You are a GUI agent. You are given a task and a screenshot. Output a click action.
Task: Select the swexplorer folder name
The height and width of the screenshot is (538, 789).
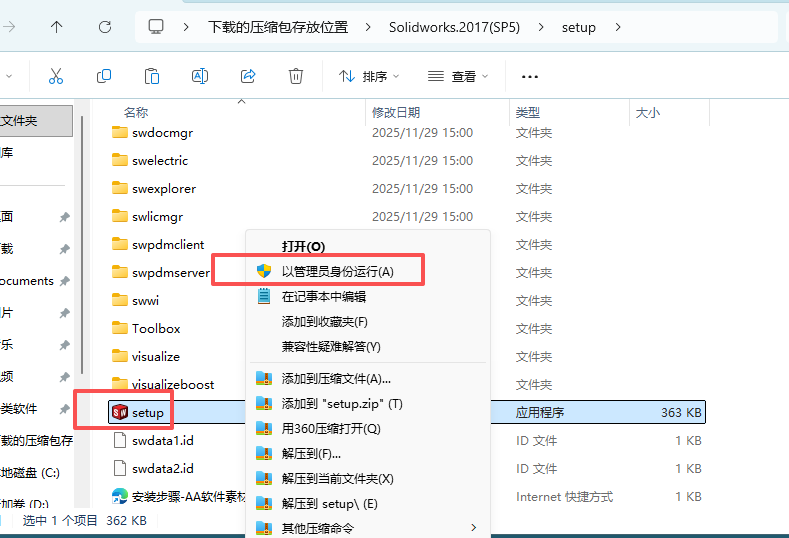[x=164, y=189]
